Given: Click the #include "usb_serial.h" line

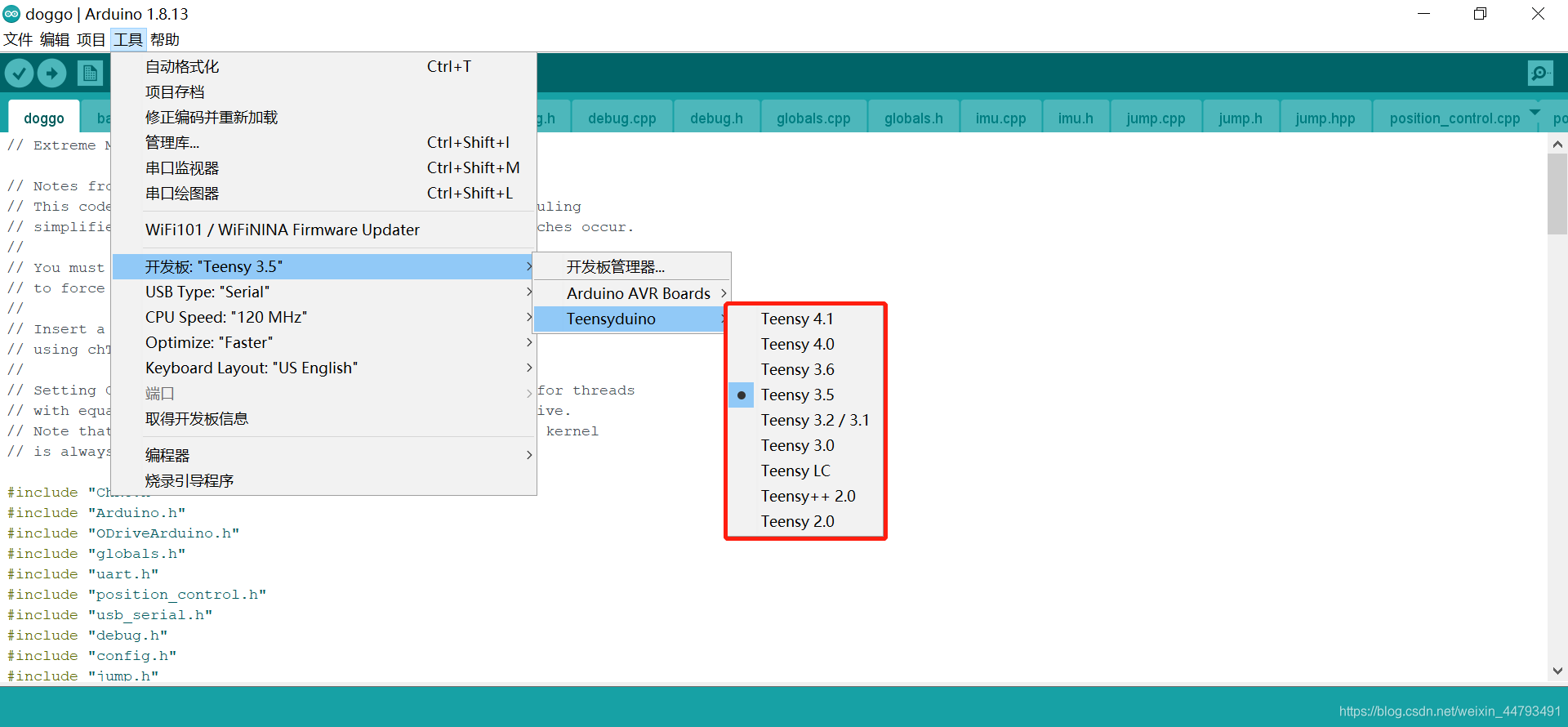Looking at the screenshot, I should pyautogui.click(x=110, y=614).
